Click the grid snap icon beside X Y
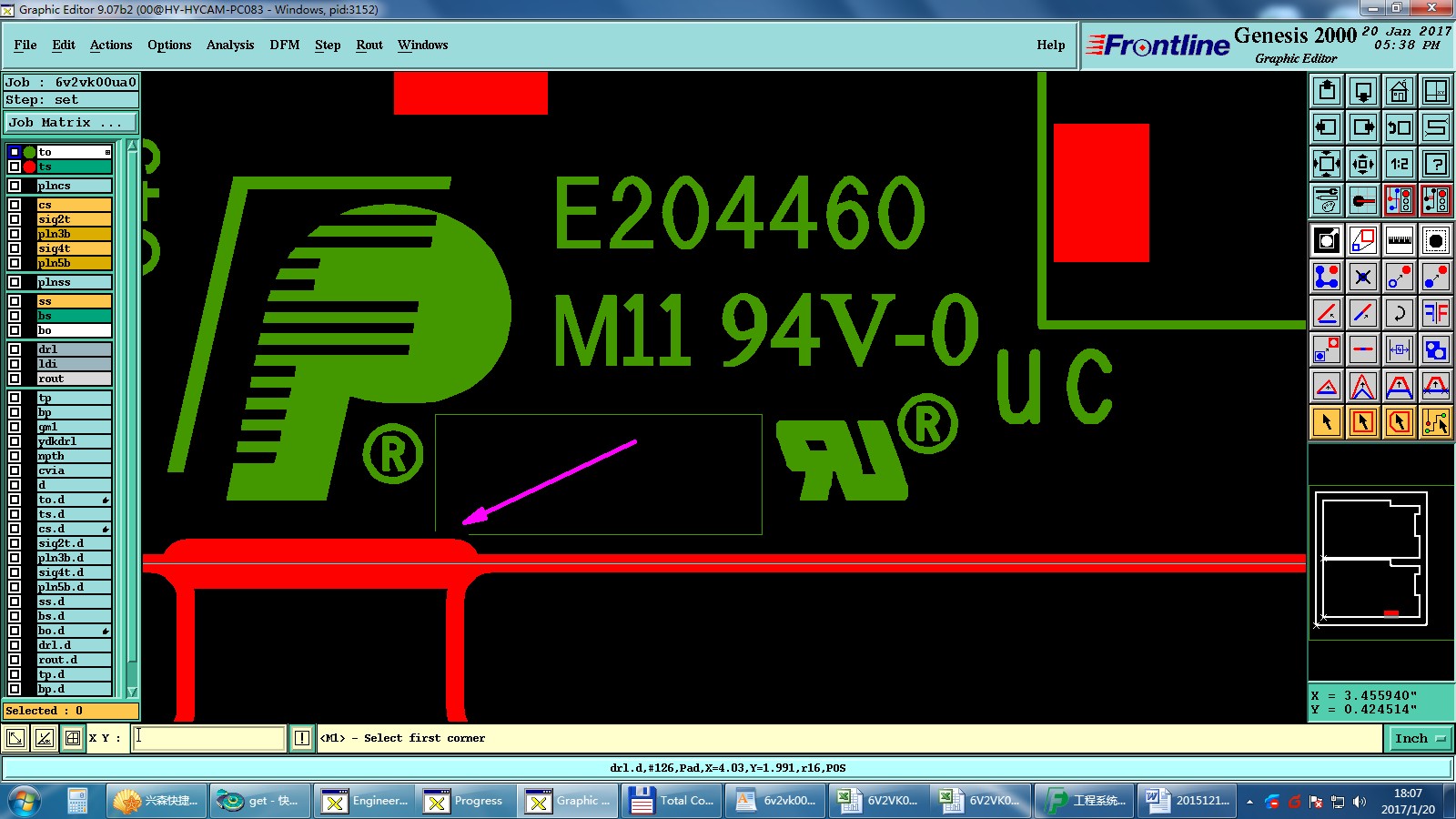This screenshot has width=1456, height=819. [73, 738]
